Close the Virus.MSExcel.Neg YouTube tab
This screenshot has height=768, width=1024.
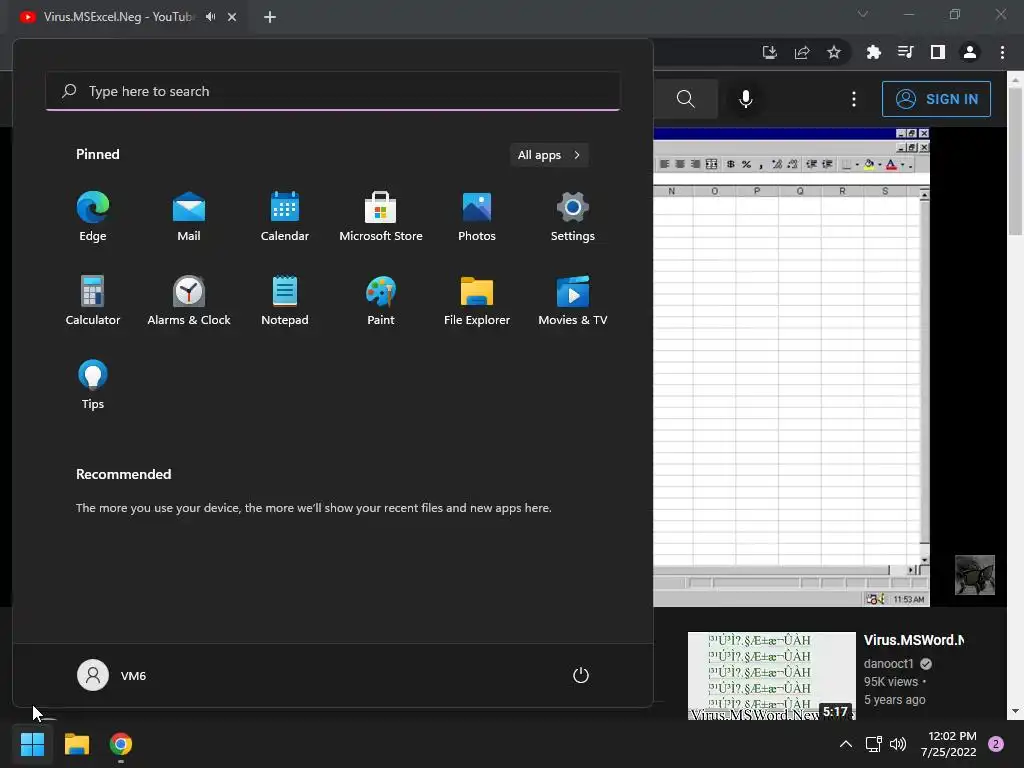(x=232, y=17)
